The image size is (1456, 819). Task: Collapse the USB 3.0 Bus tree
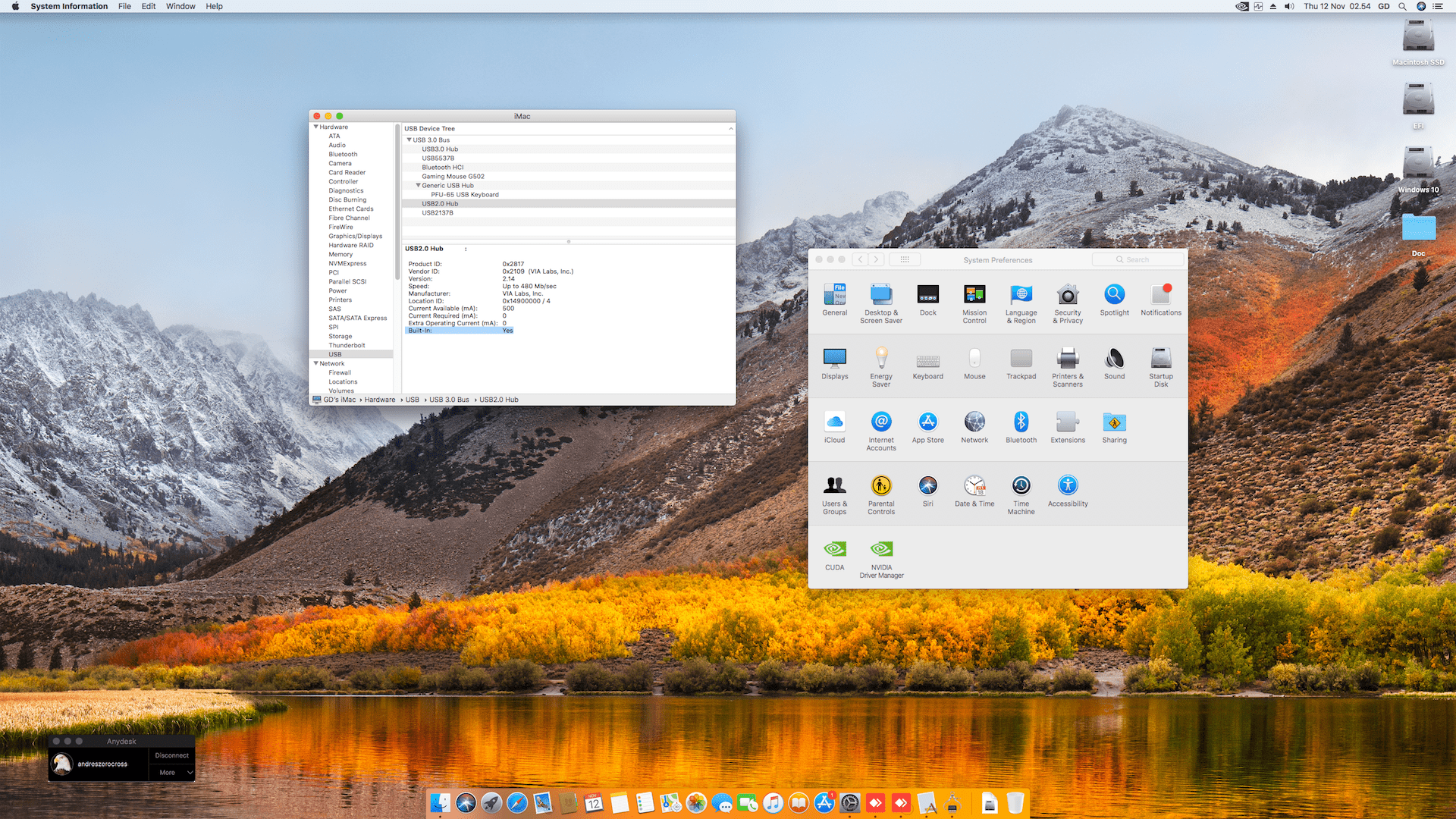409,140
